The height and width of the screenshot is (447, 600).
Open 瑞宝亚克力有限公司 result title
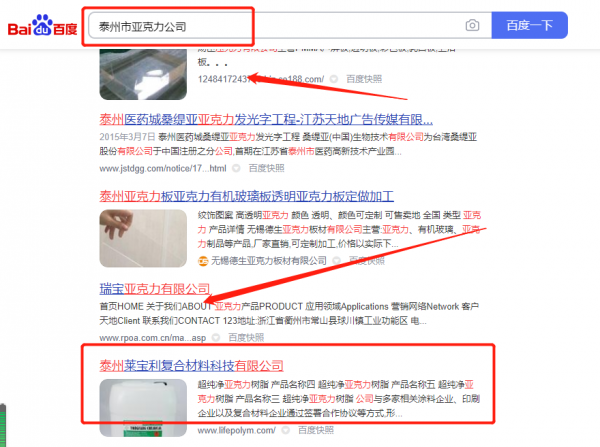pyautogui.click(x=155, y=289)
